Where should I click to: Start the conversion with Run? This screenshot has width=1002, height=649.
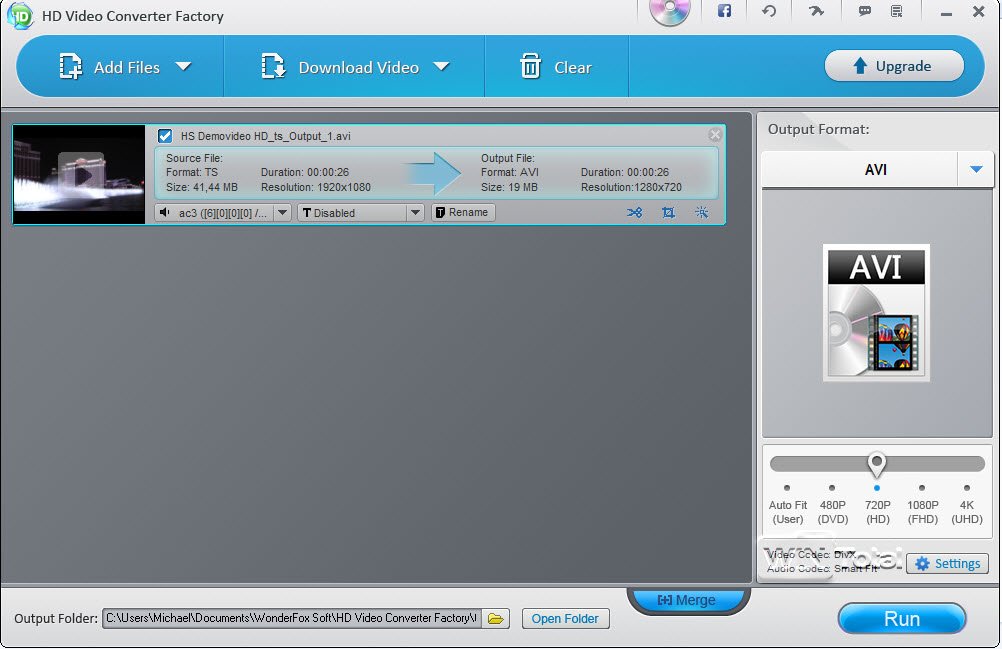(902, 618)
